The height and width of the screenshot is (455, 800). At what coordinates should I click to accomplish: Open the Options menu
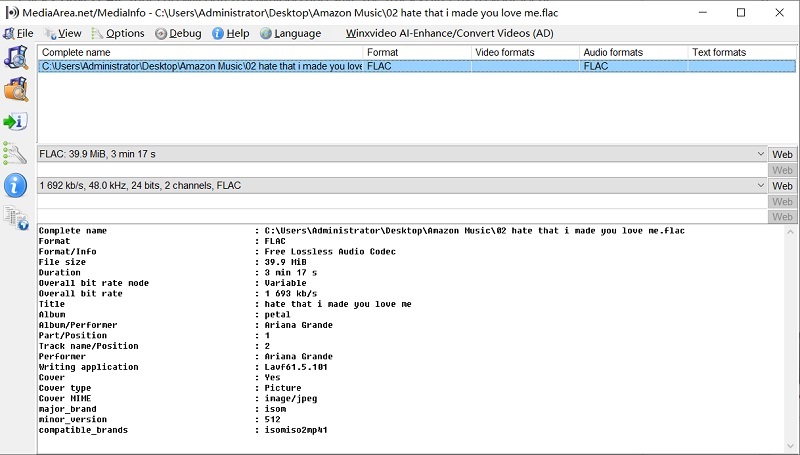click(x=118, y=34)
